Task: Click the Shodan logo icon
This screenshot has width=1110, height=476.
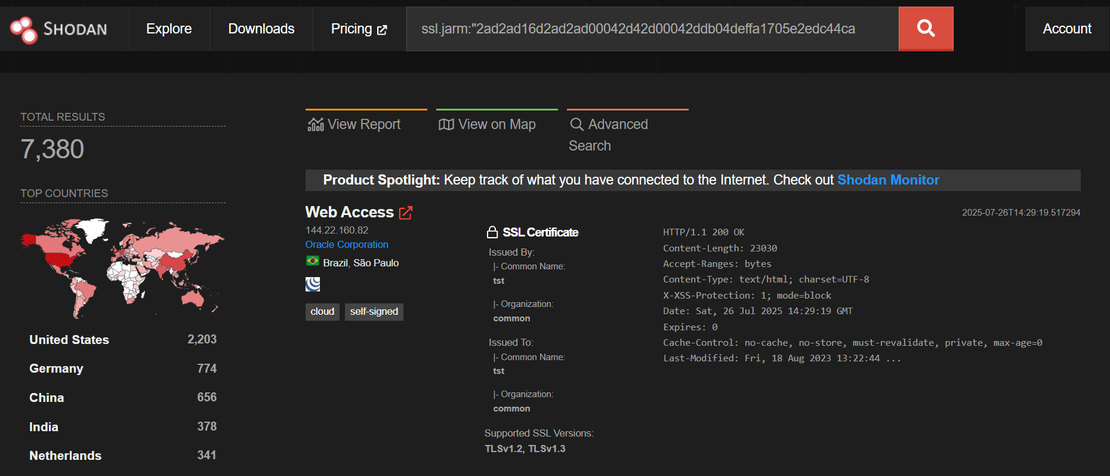Action: point(24,30)
